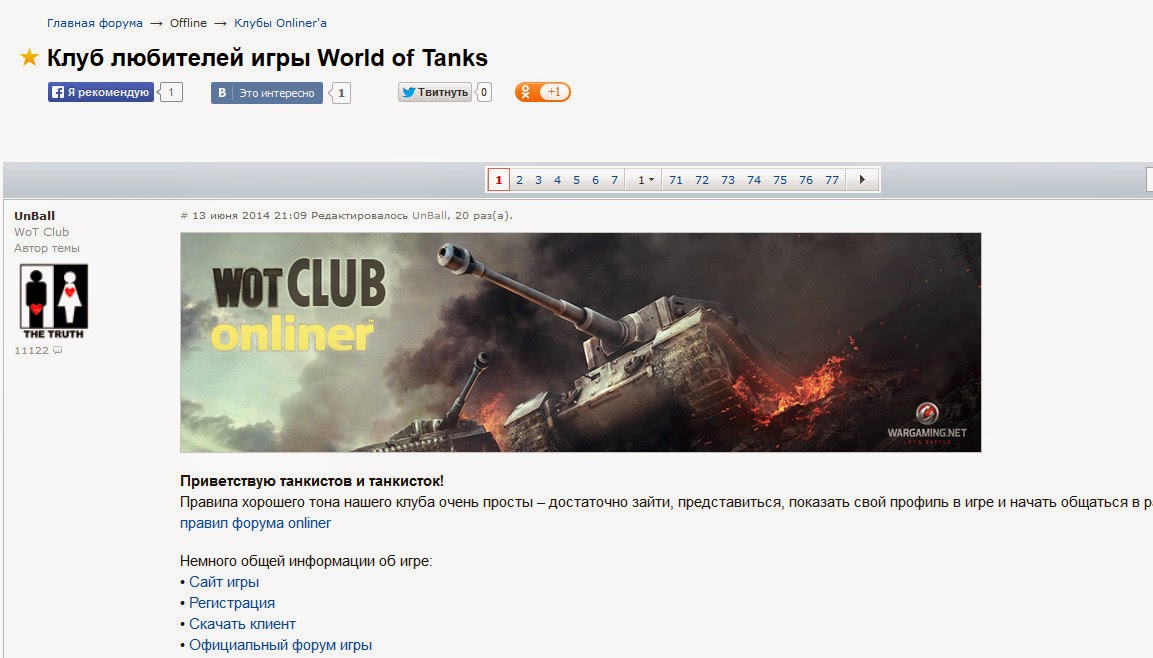The width and height of the screenshot is (1153, 658).
Task: Open 'Клубы Onliner'а' breadcrumb link
Action: (280, 23)
